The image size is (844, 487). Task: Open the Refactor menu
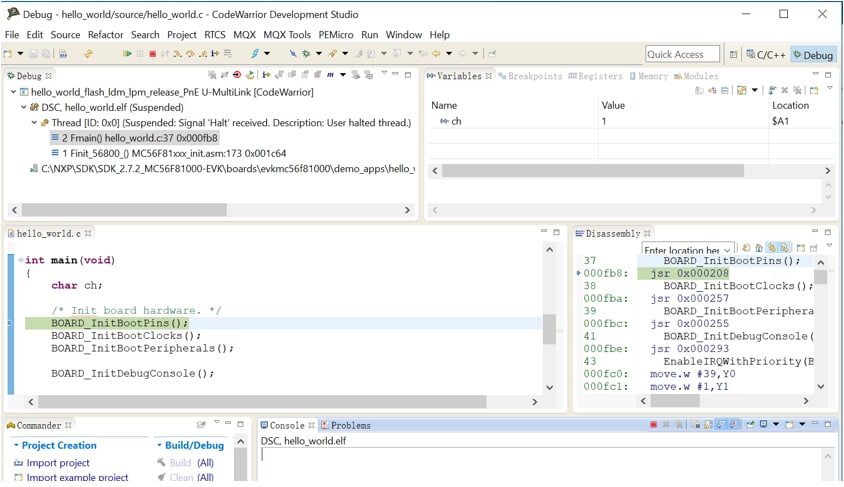coord(105,35)
